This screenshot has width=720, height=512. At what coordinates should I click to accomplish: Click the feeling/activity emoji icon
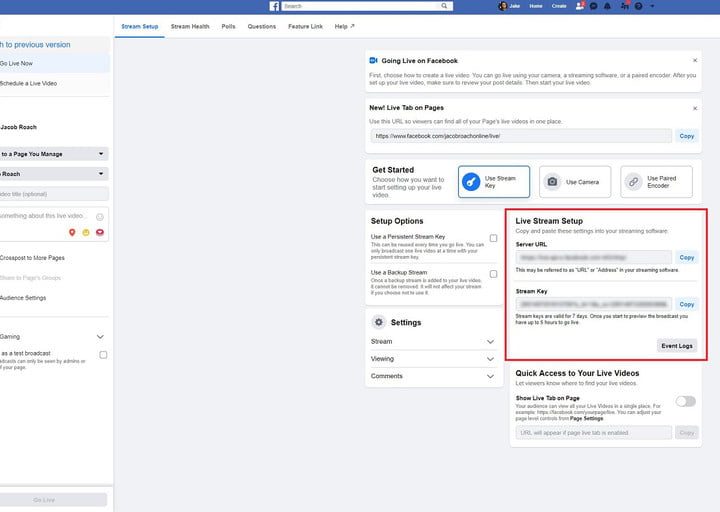86,232
